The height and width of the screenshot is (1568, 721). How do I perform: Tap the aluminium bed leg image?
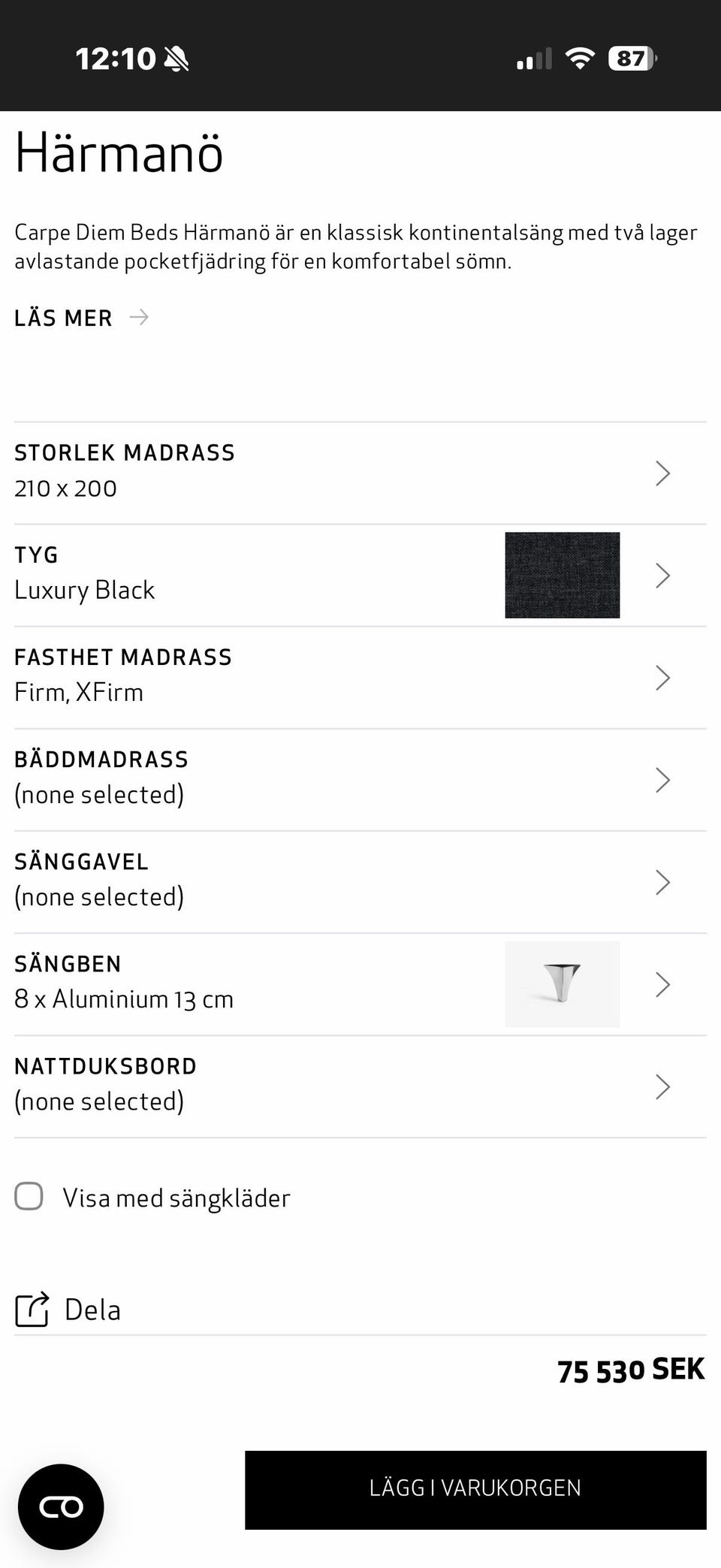(562, 983)
